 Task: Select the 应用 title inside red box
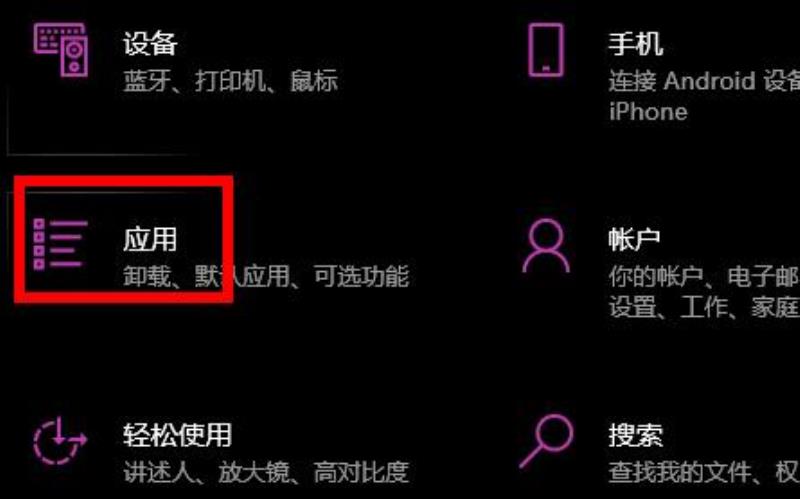(x=150, y=239)
